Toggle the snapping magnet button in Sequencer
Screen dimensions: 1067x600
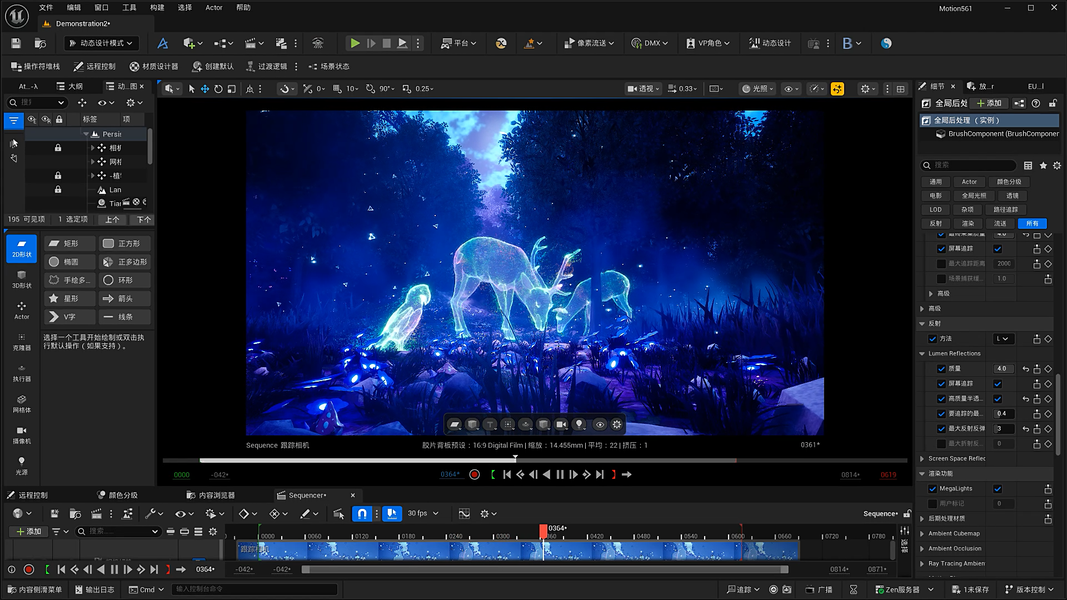[362, 514]
